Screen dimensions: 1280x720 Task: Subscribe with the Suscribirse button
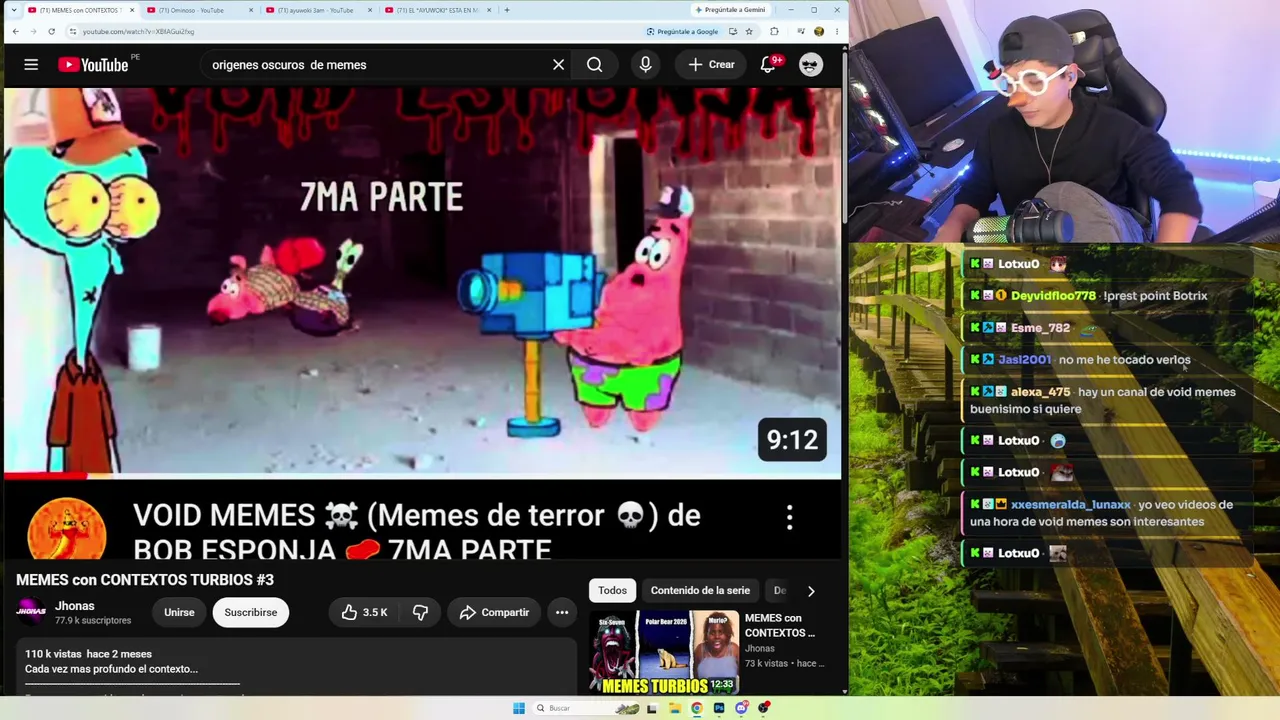pyautogui.click(x=251, y=612)
